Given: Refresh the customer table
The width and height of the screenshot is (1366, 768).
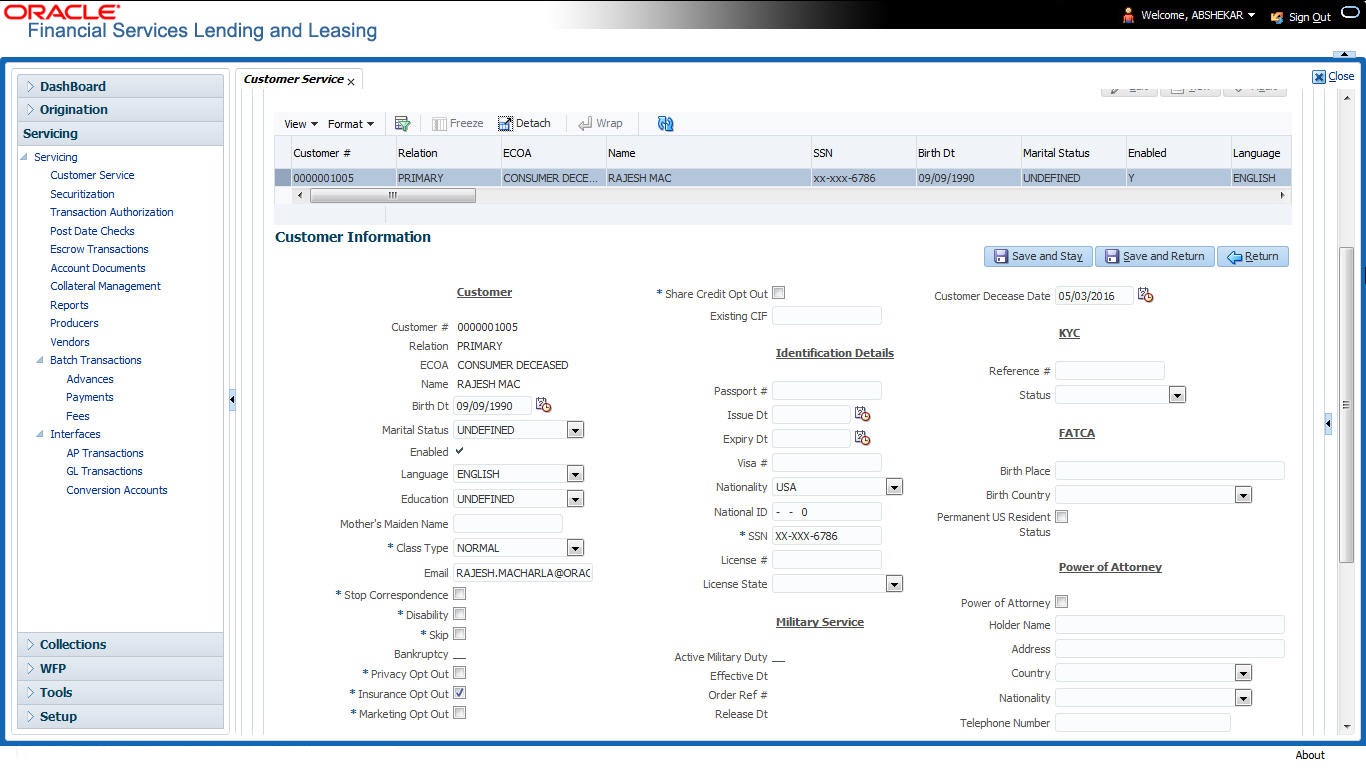Looking at the screenshot, I should click(x=665, y=123).
